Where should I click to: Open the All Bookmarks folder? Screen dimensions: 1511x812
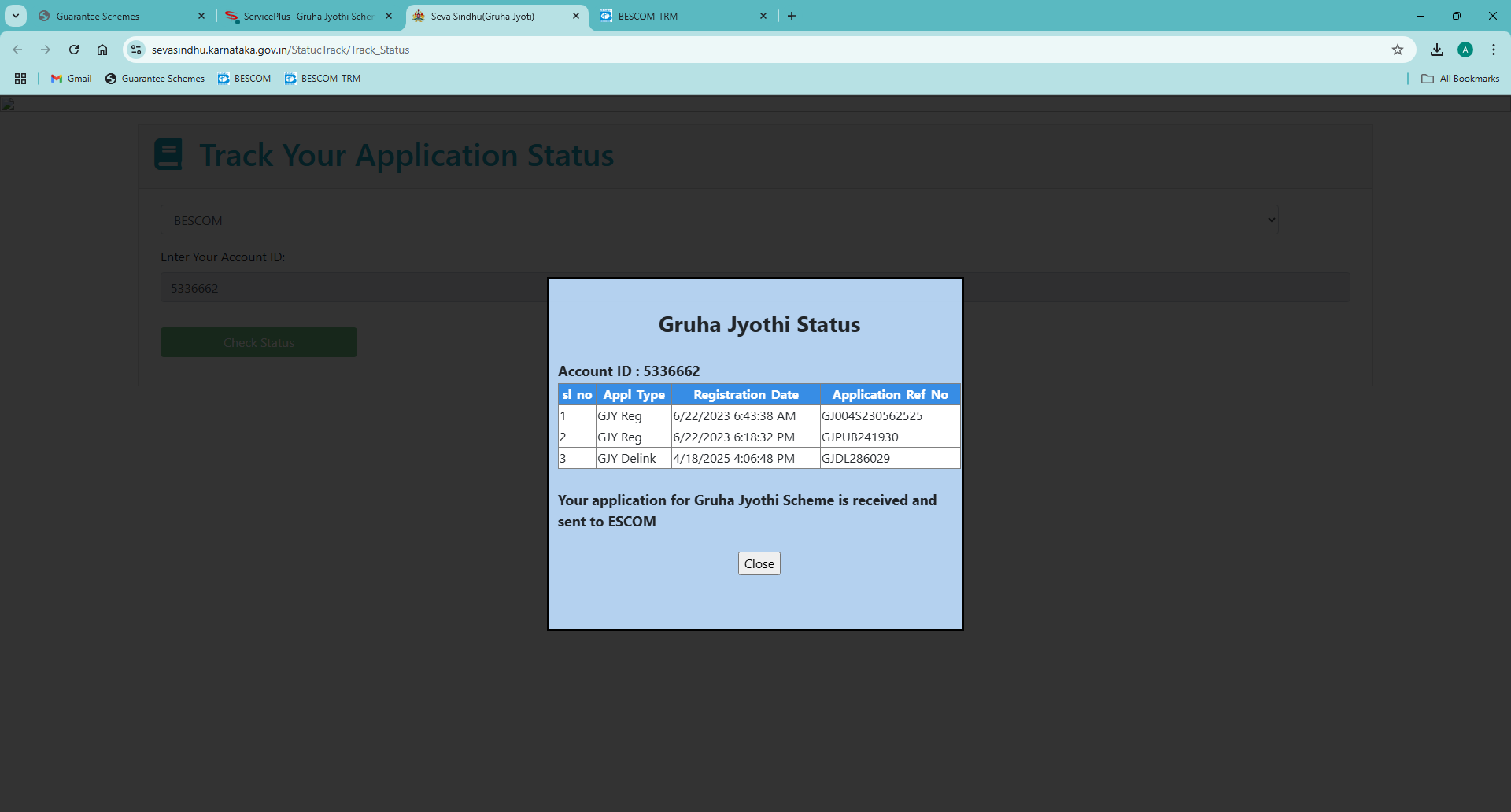(x=1461, y=79)
